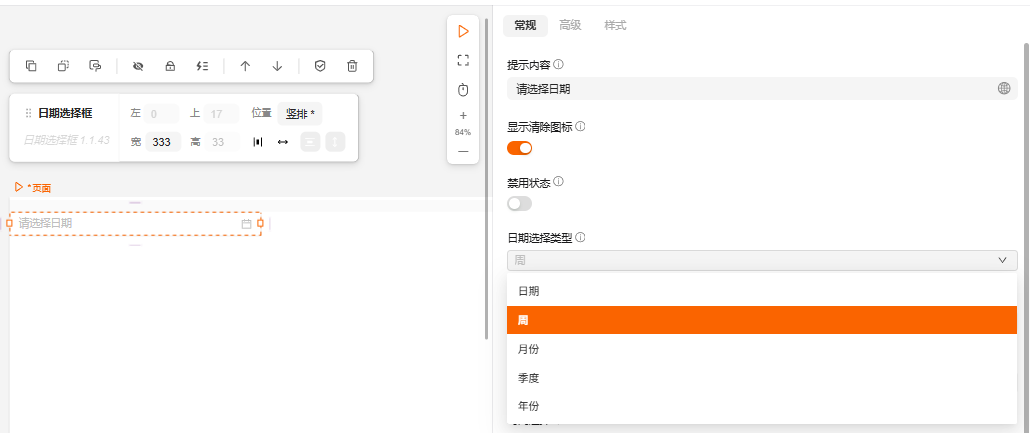The image size is (1030, 433).
Task: Select 年份 from dropdown list
Action: click(x=762, y=406)
